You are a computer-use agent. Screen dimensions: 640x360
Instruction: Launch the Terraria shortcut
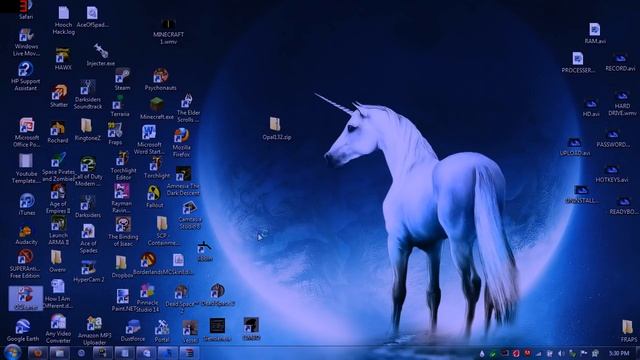tap(120, 106)
